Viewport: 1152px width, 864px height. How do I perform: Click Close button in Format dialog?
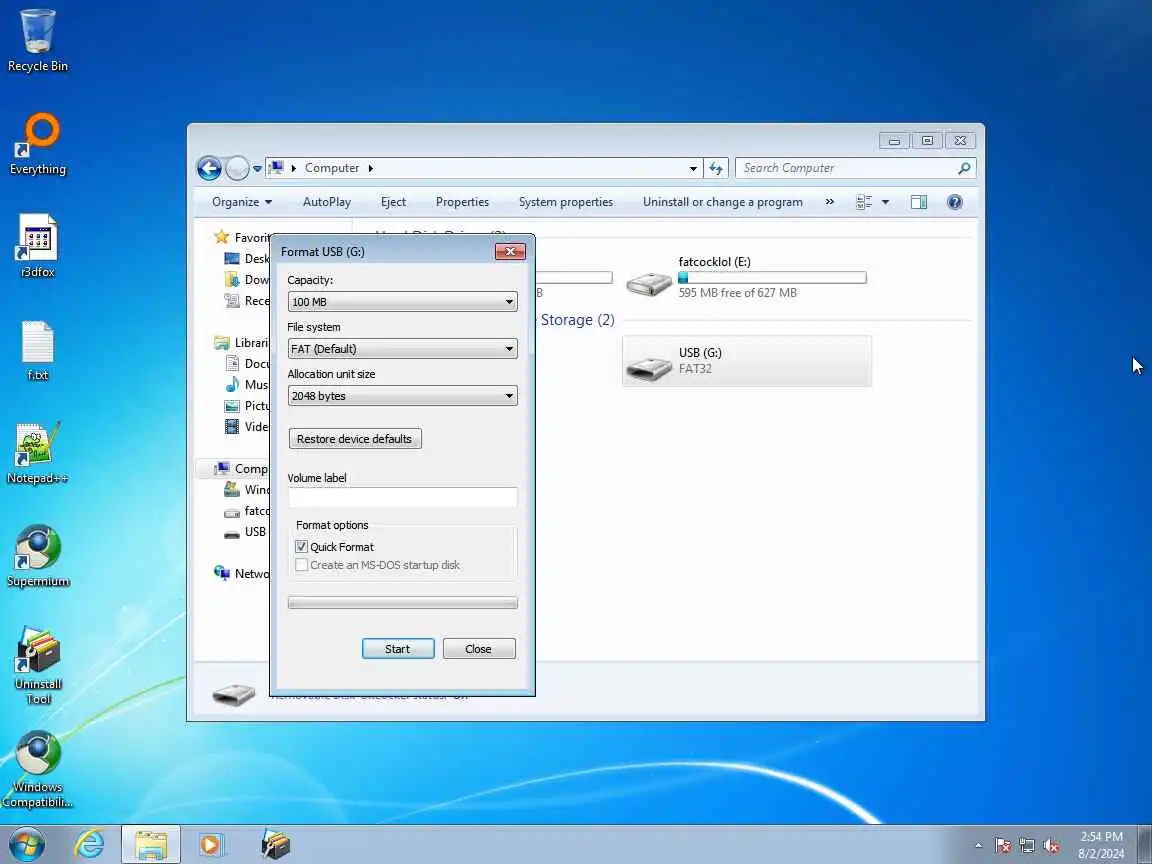(x=479, y=649)
